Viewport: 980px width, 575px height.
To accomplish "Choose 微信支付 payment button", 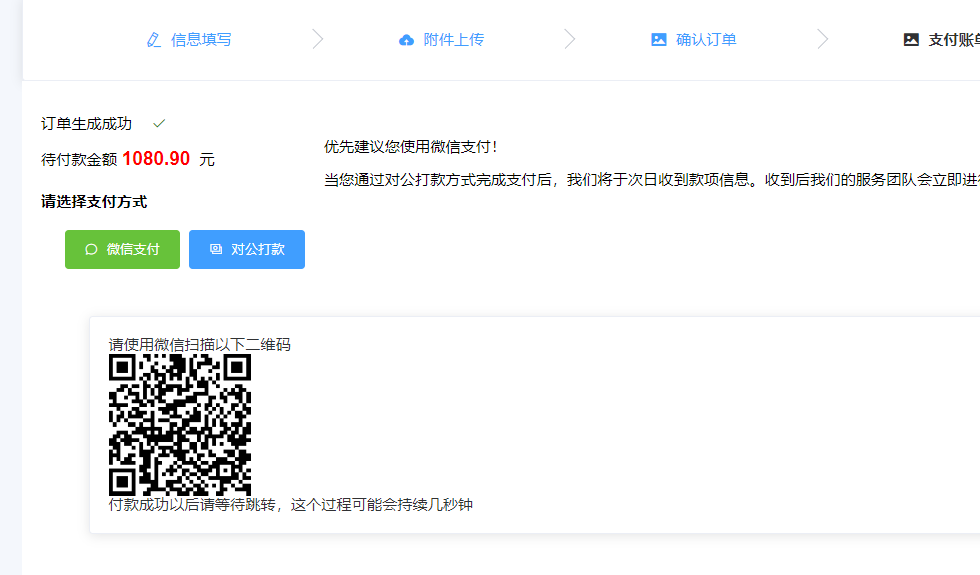I will 122,249.
